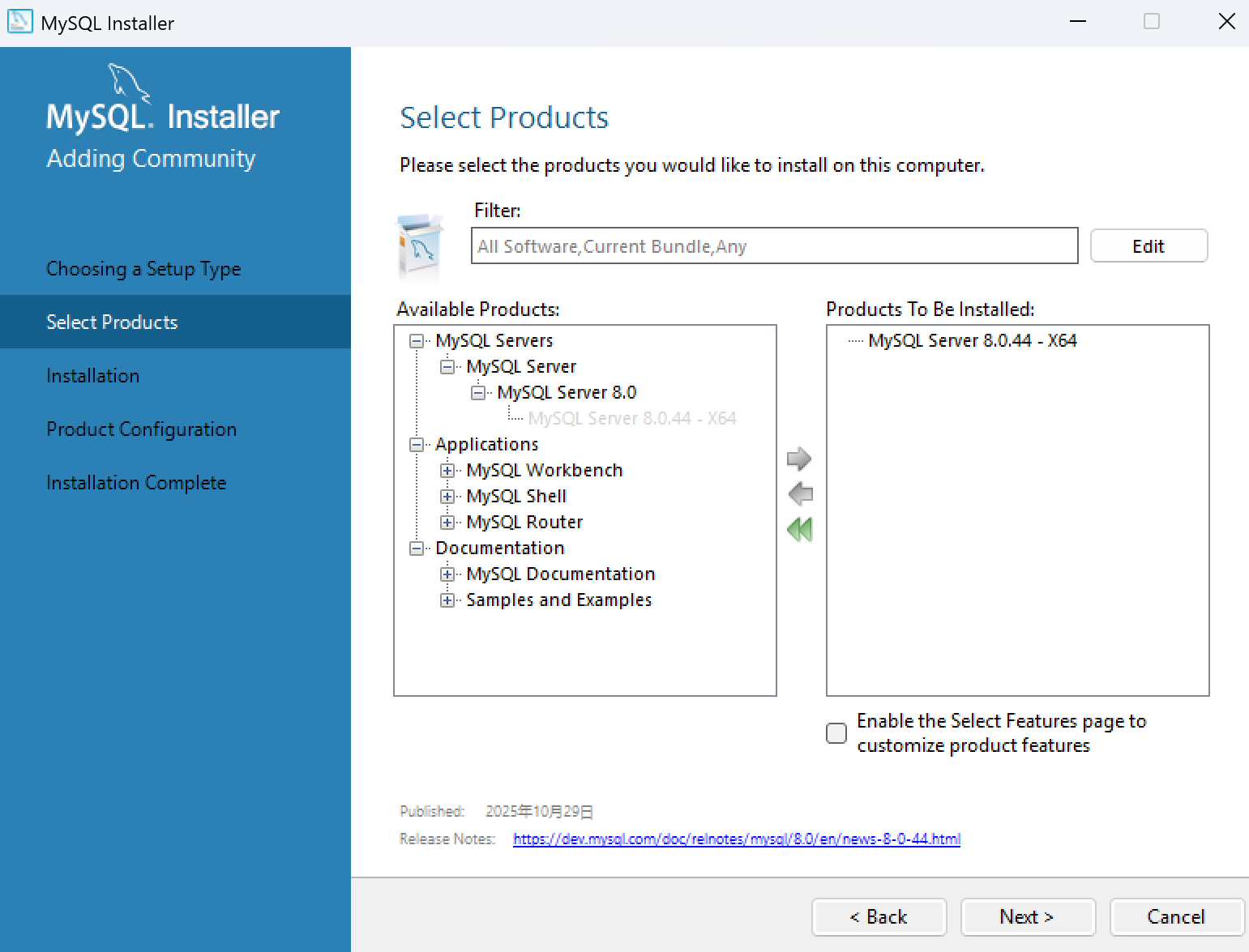The height and width of the screenshot is (952, 1249).
Task: Click the Next button
Action: [1028, 917]
